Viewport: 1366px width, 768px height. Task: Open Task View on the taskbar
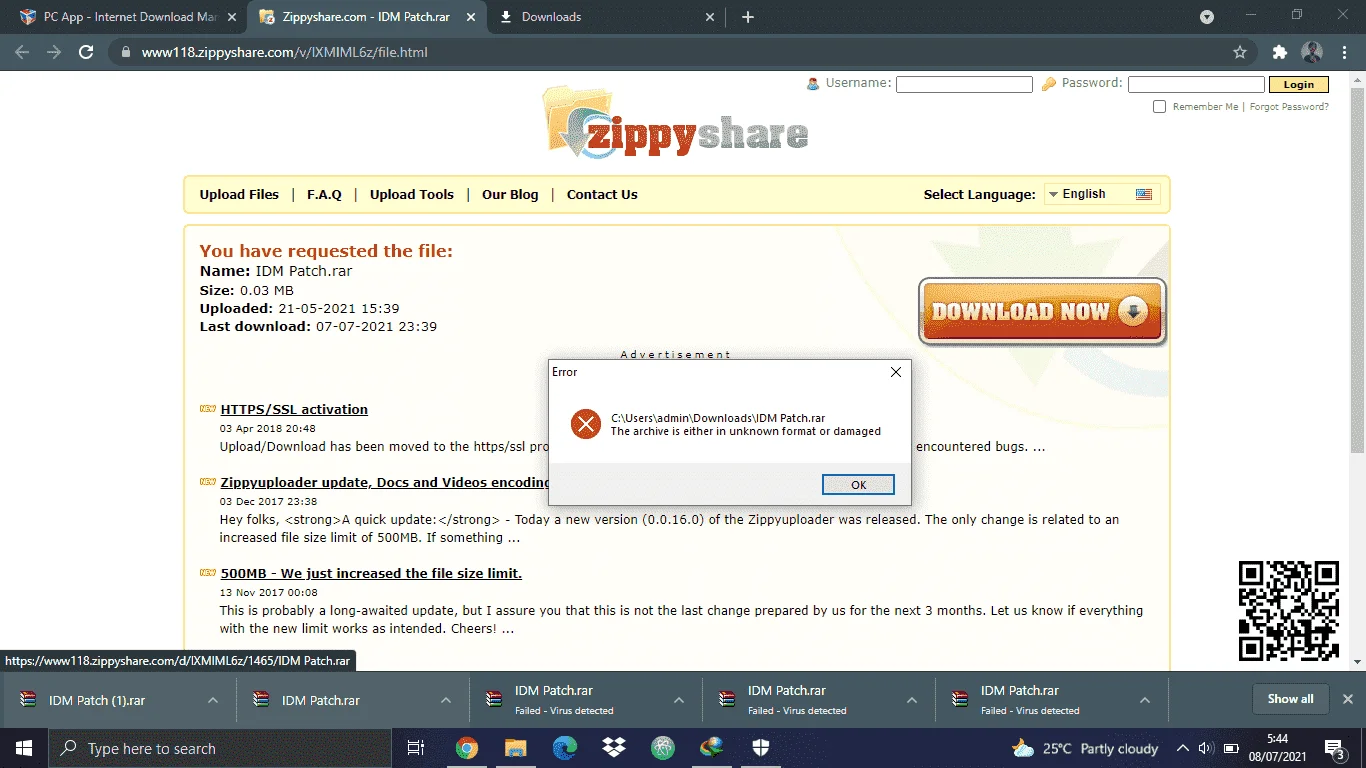click(x=417, y=748)
